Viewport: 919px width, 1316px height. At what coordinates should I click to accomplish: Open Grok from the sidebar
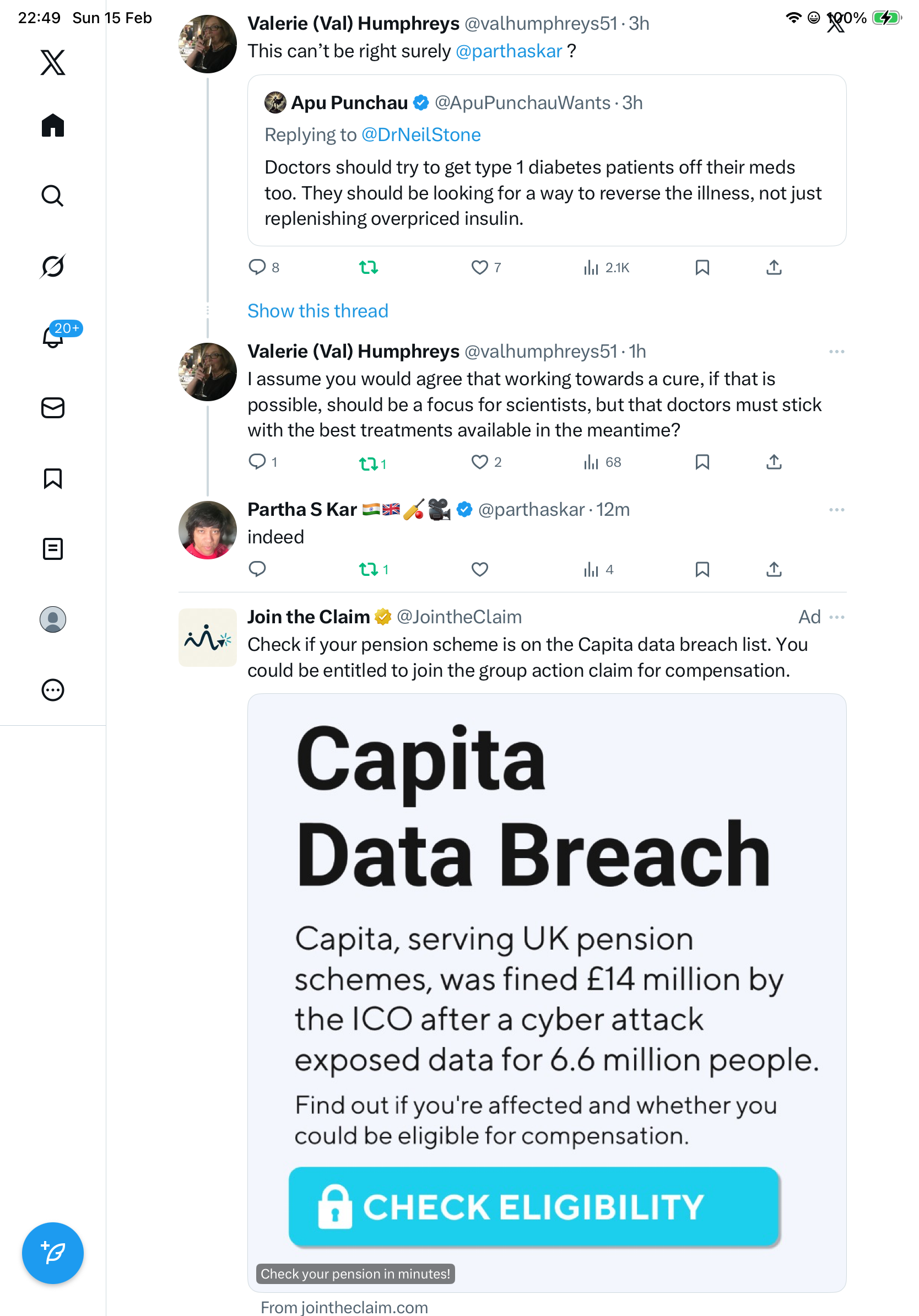(53, 266)
